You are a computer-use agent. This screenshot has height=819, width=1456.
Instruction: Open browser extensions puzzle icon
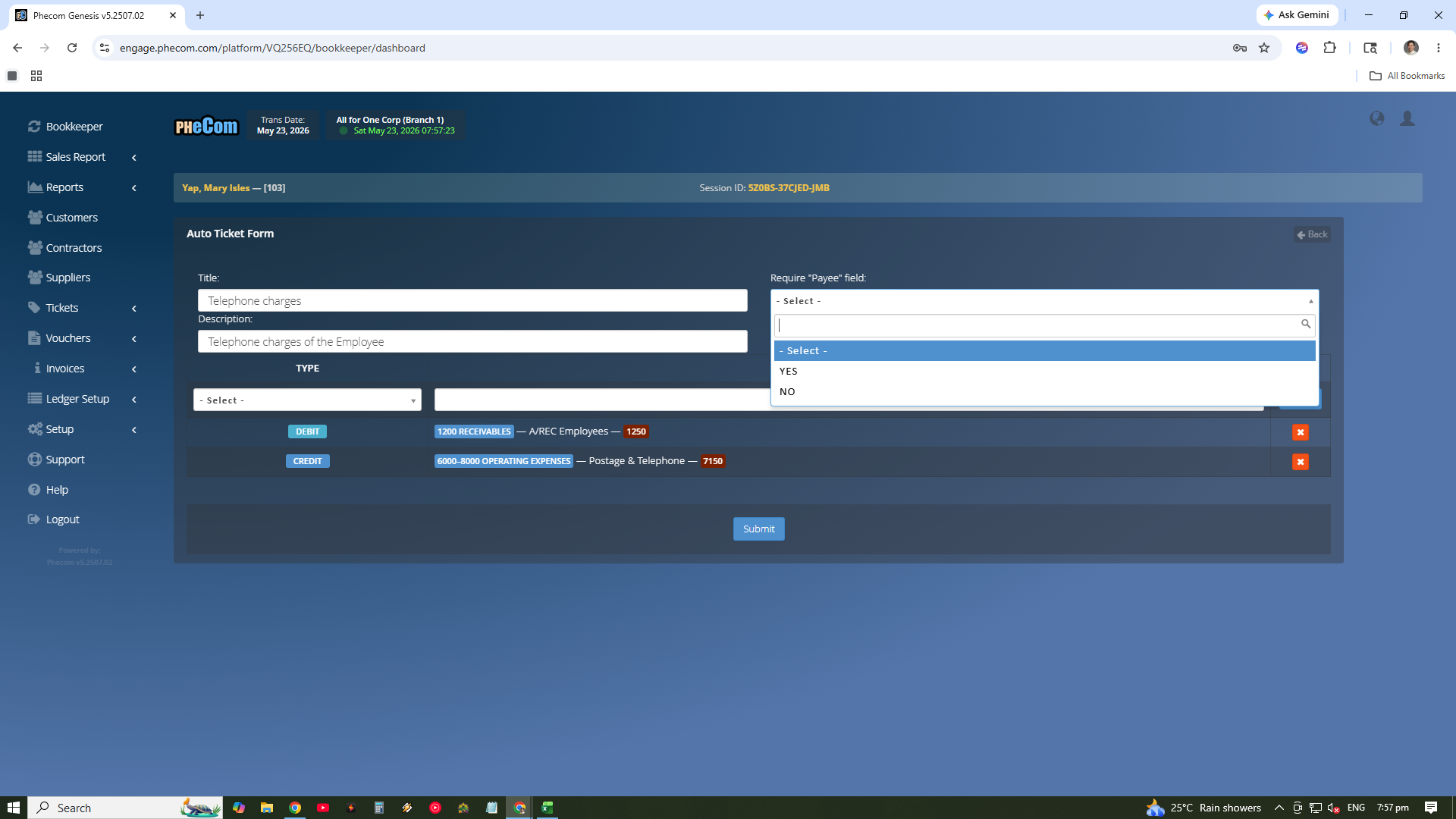coord(1329,48)
